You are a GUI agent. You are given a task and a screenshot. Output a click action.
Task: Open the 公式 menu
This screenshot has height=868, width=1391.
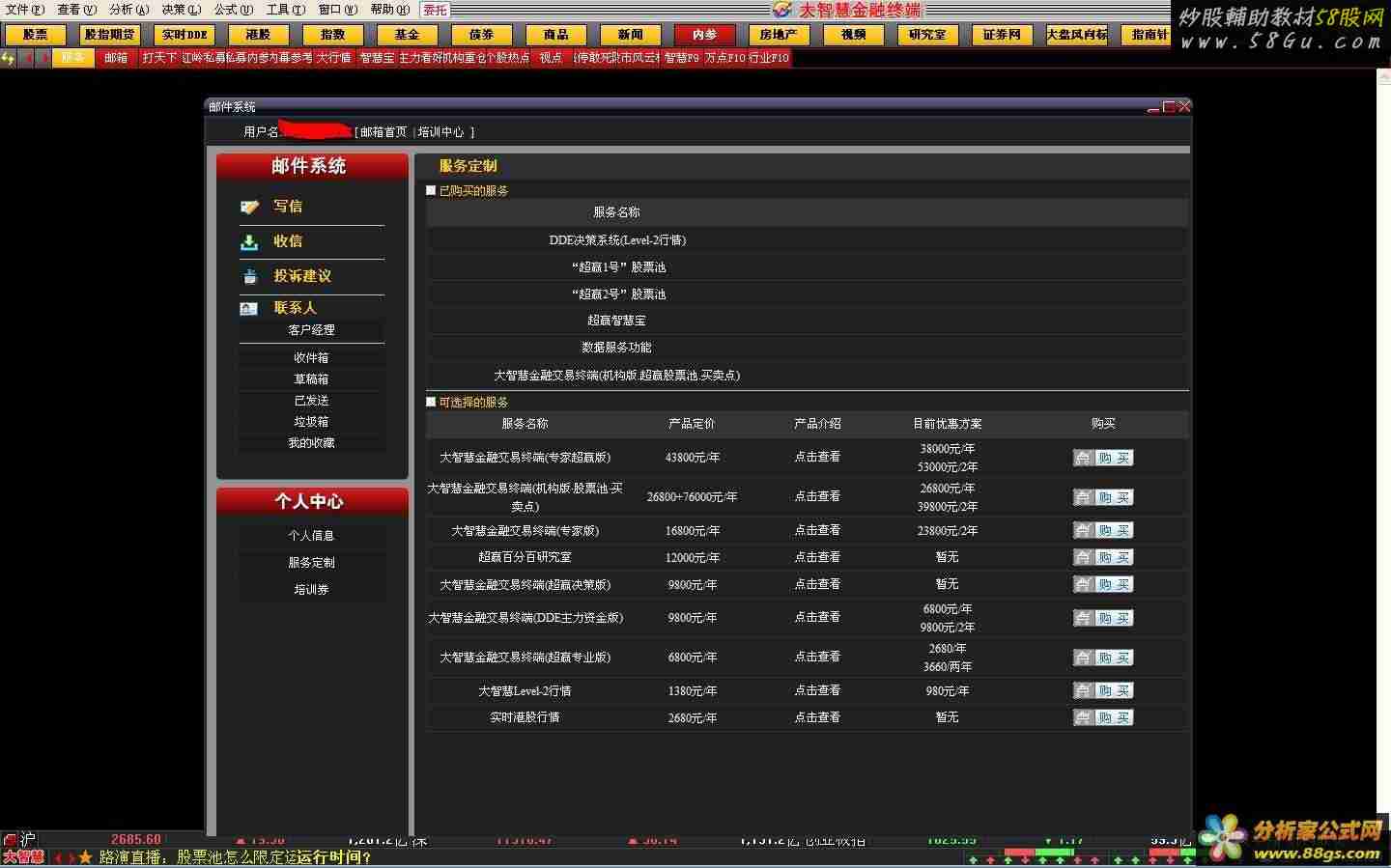pyautogui.click(x=233, y=10)
